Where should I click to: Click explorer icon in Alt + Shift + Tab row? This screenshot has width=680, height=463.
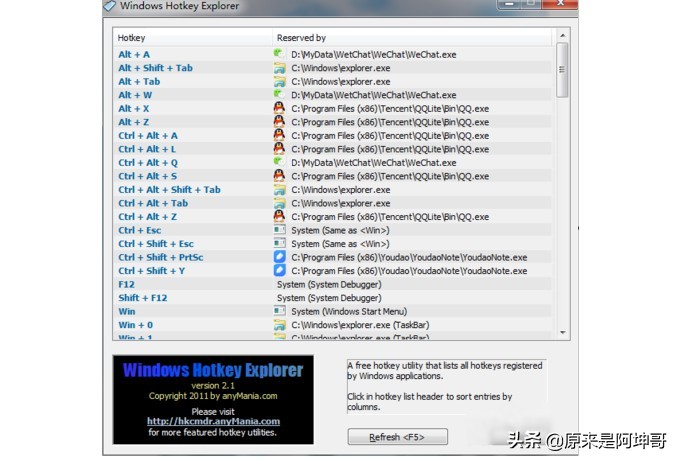coord(279,68)
